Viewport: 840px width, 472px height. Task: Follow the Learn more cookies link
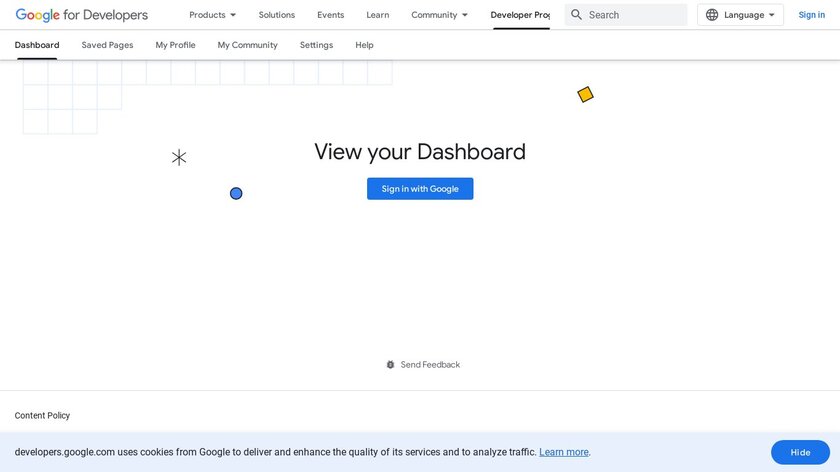click(x=564, y=452)
